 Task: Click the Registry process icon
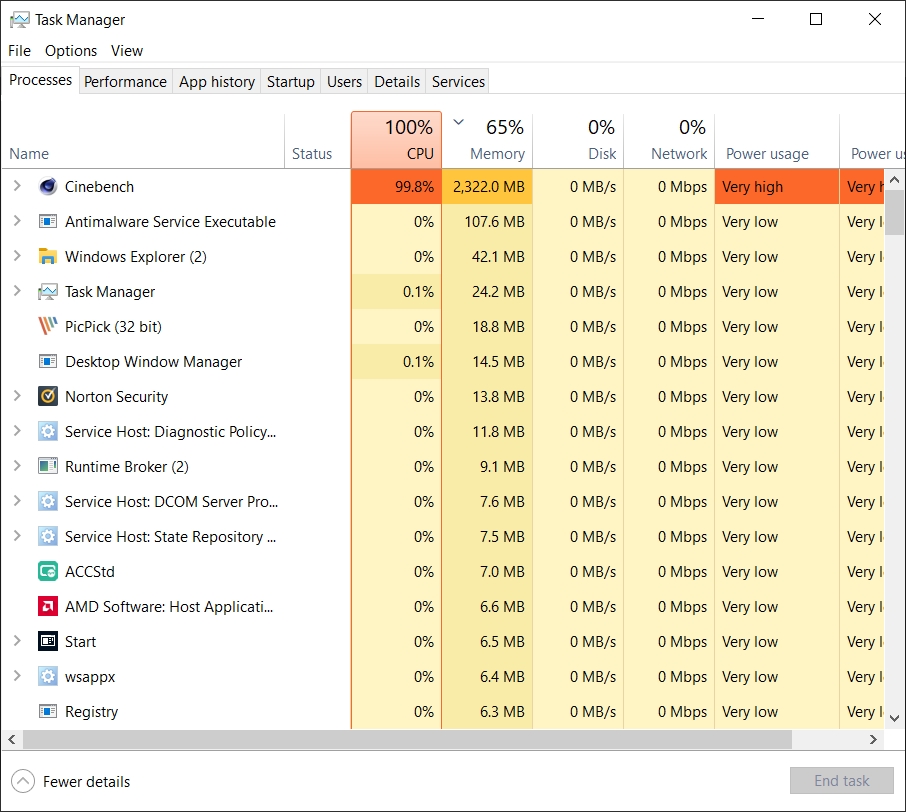coord(48,711)
